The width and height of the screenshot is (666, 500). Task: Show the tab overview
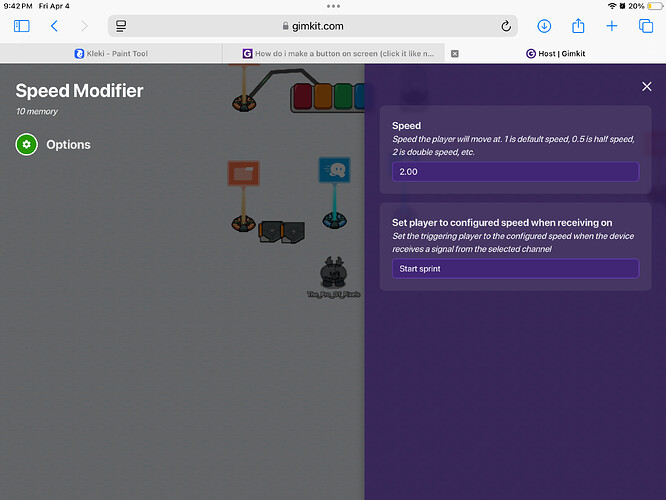[x=645, y=26]
